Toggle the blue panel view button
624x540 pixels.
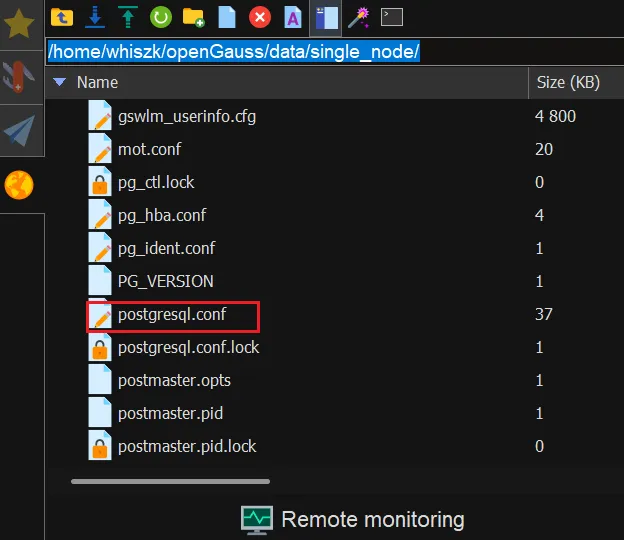(x=325, y=16)
